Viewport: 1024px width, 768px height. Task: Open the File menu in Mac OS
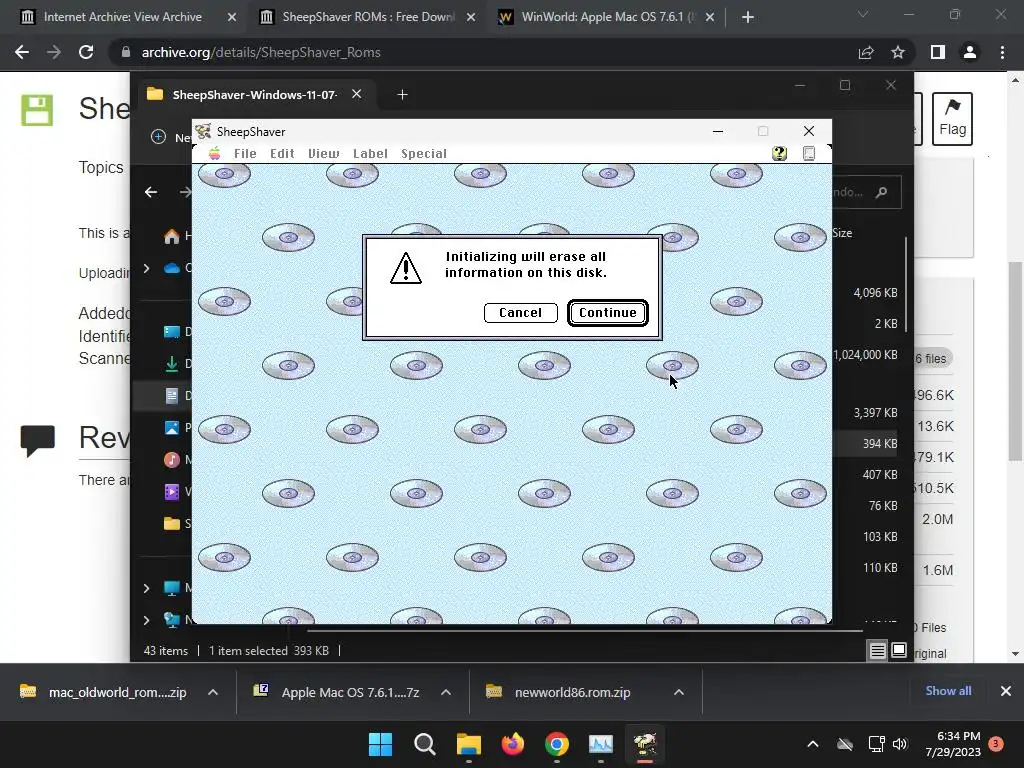(x=245, y=153)
